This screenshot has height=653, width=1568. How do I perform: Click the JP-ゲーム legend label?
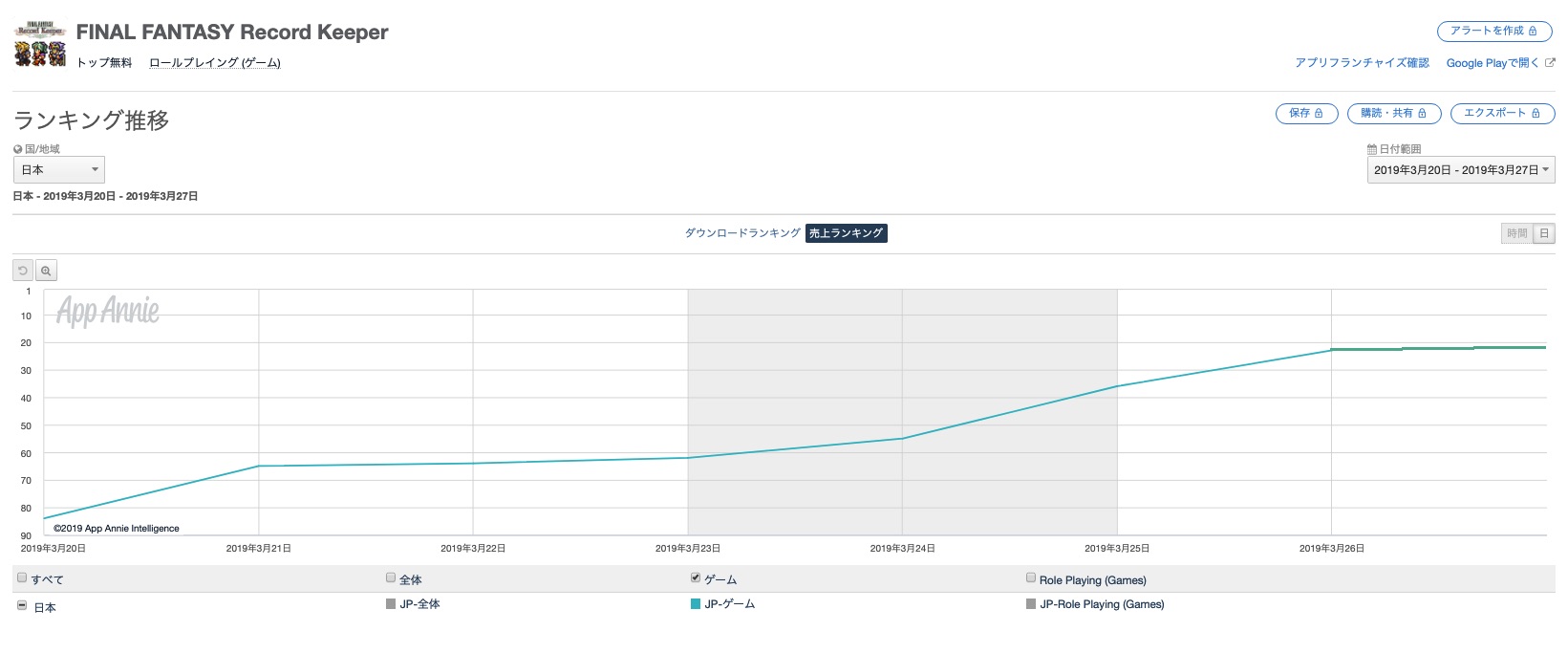tap(730, 604)
